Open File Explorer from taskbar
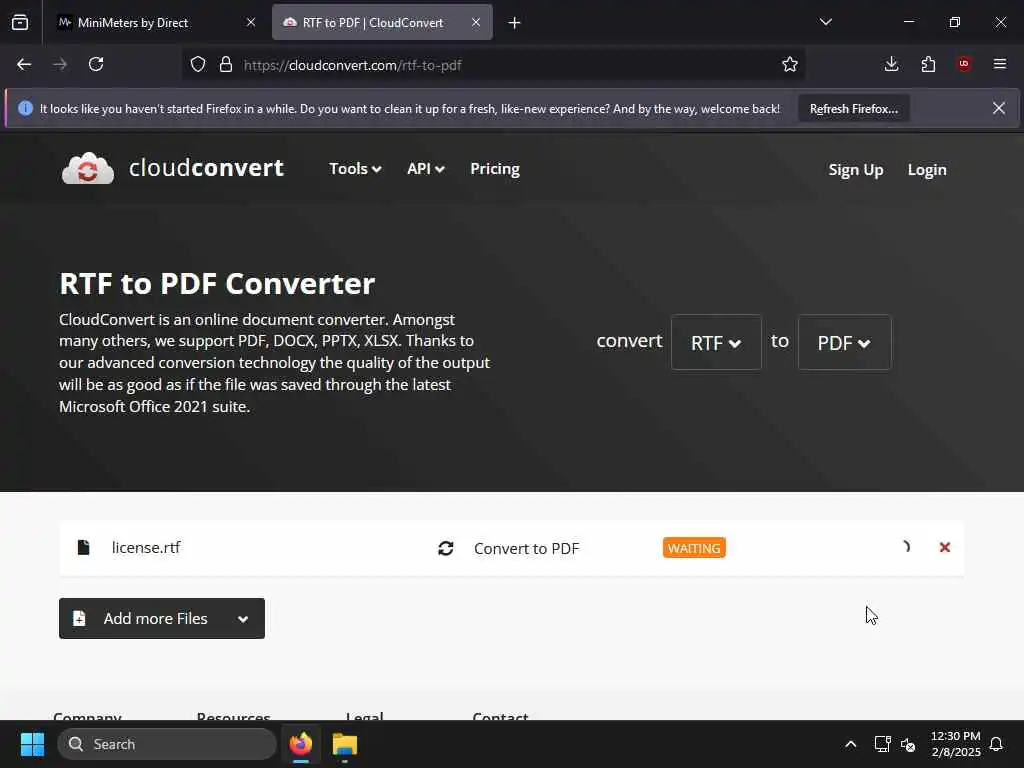Image resolution: width=1024 pixels, height=768 pixels. point(345,744)
